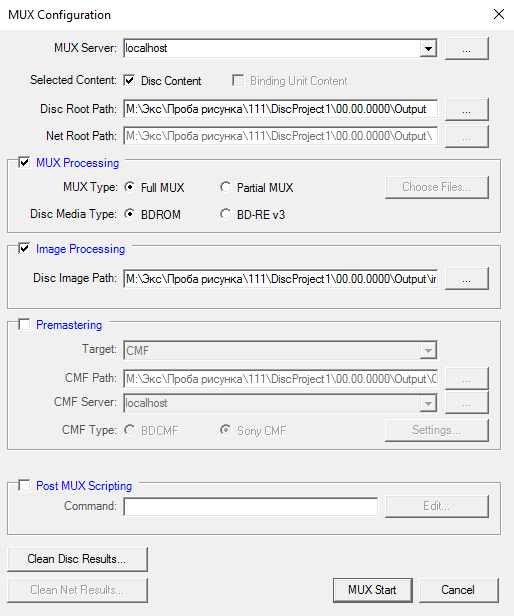Close the MUX Configuration window
Viewport: 514px width, 616px height.
tap(499, 14)
